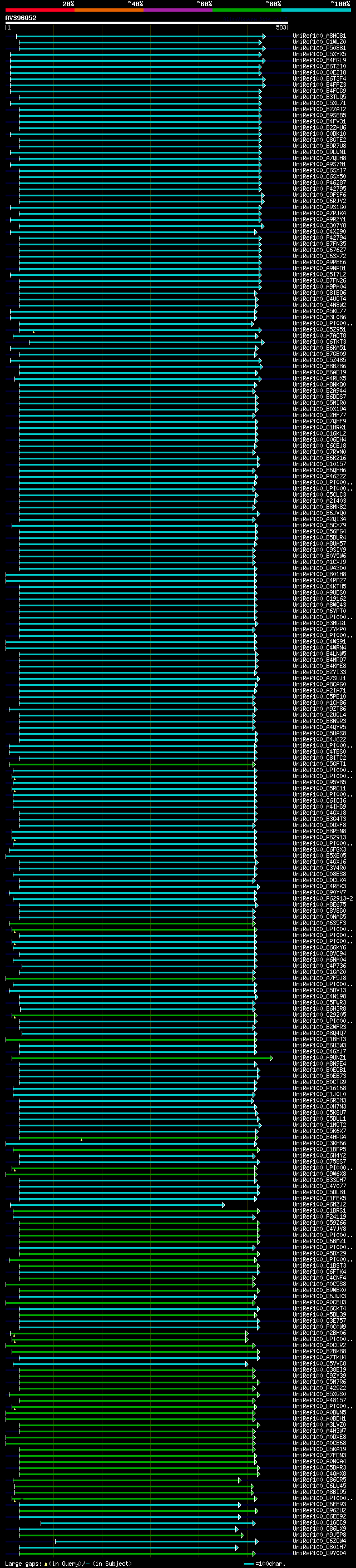
Task: Select the label UniRef100_Q801H8
Action: point(319,575)
